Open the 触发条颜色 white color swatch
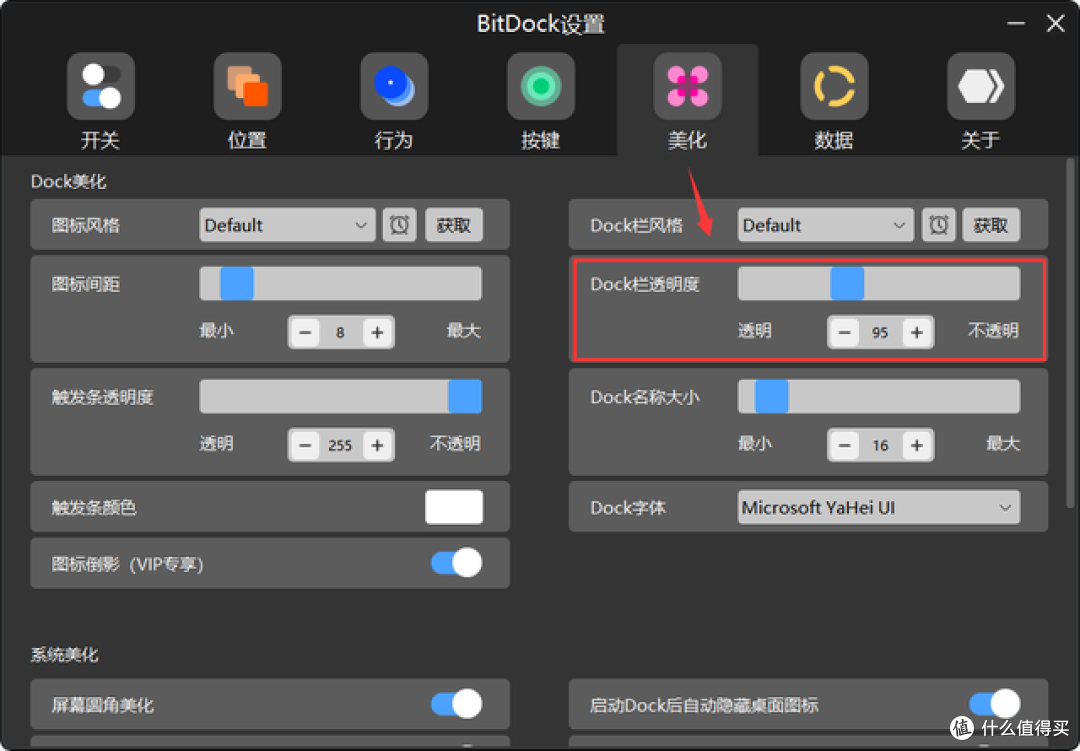The height and width of the screenshot is (751, 1080). [x=454, y=507]
